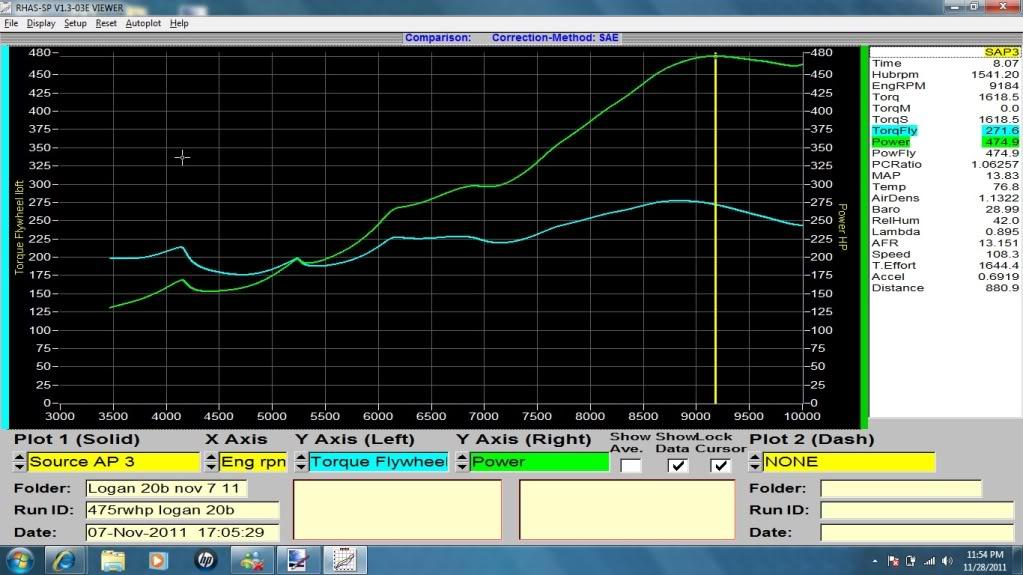Screen dimensions: 1023x575
Task: Click the SAP3 header label
Action: tap(1001, 52)
